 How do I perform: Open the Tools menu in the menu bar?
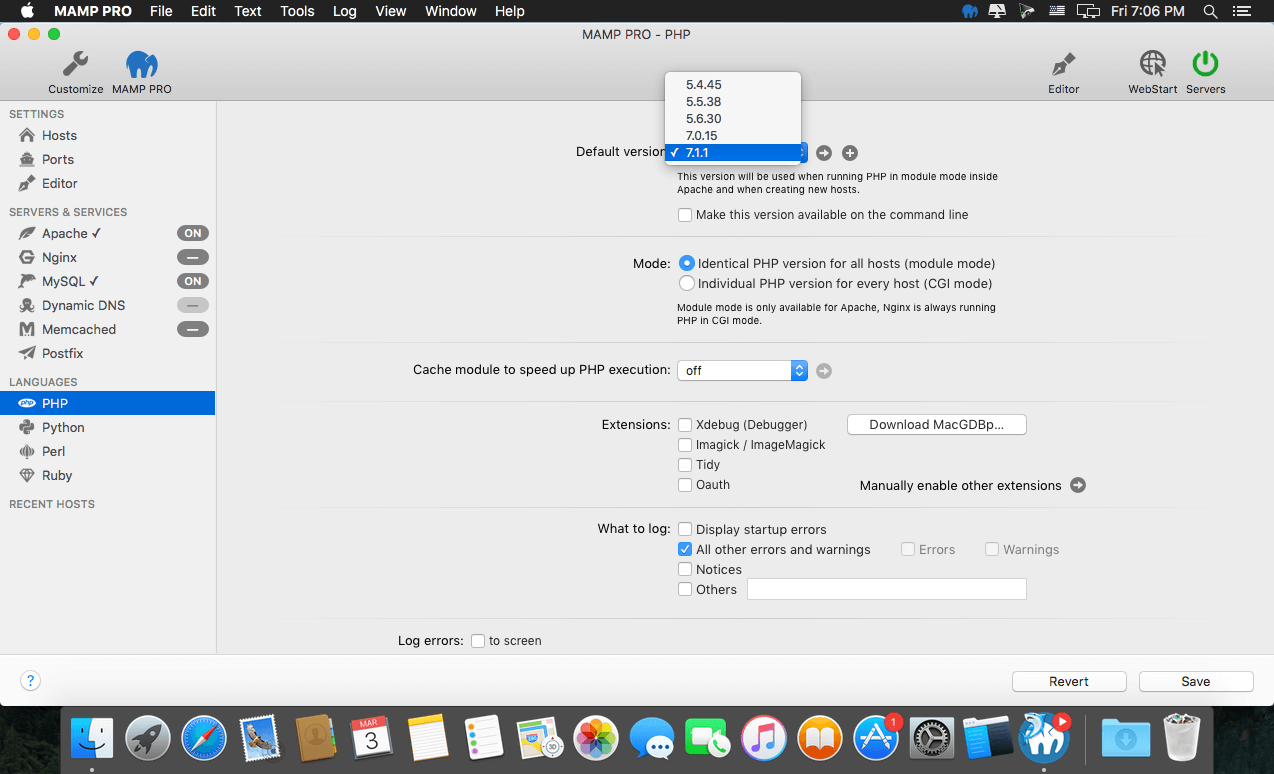pyautogui.click(x=297, y=11)
